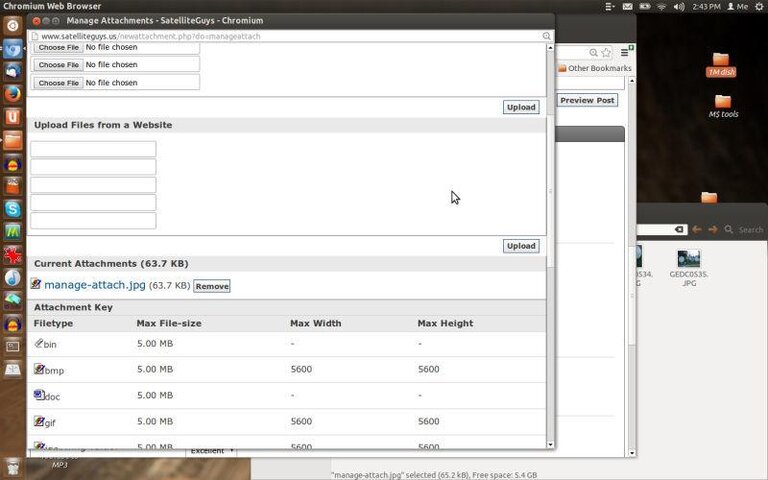Viewport: 768px width, 480px height.
Task: Open the volume indicator in top panel
Action: point(678,6)
